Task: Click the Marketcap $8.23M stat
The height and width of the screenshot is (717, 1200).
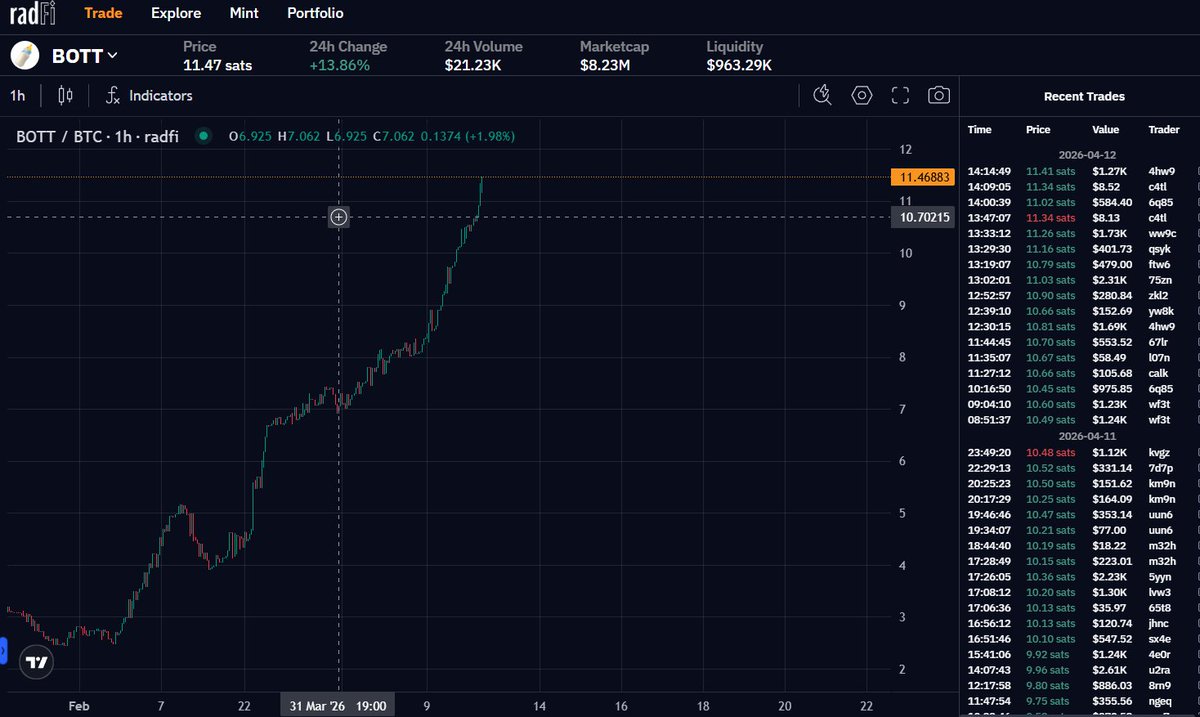Action: click(614, 56)
